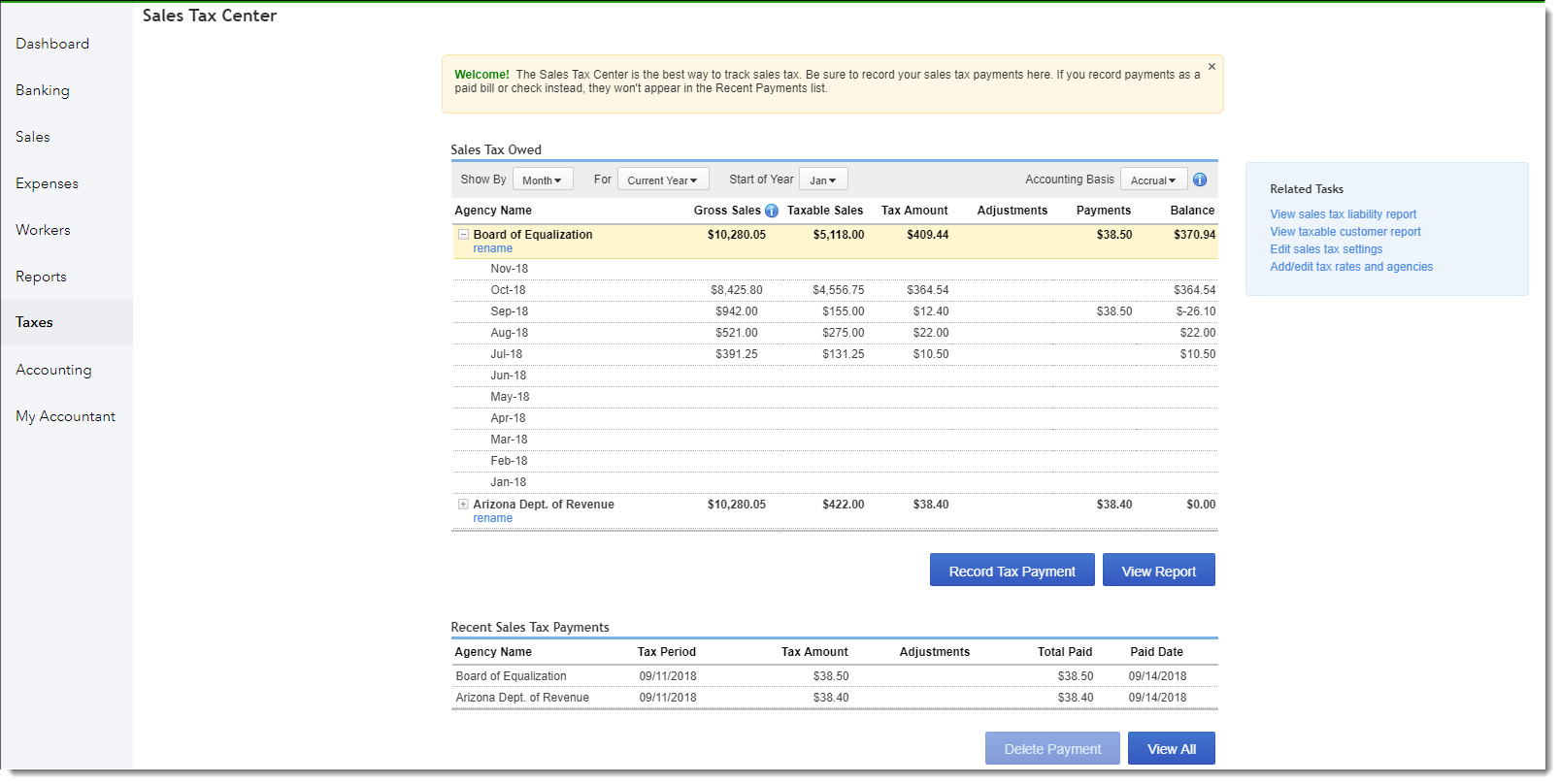Viewport: 1560px width, 784px height.
Task: Click rename under Arizona Dept. of Revenue
Action: click(x=493, y=518)
